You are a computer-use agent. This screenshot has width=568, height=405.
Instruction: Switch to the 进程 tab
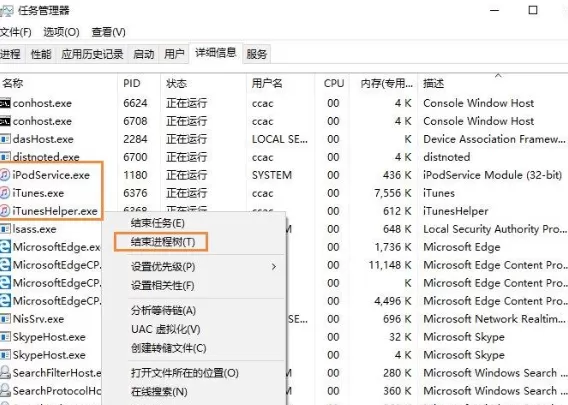click(11, 54)
